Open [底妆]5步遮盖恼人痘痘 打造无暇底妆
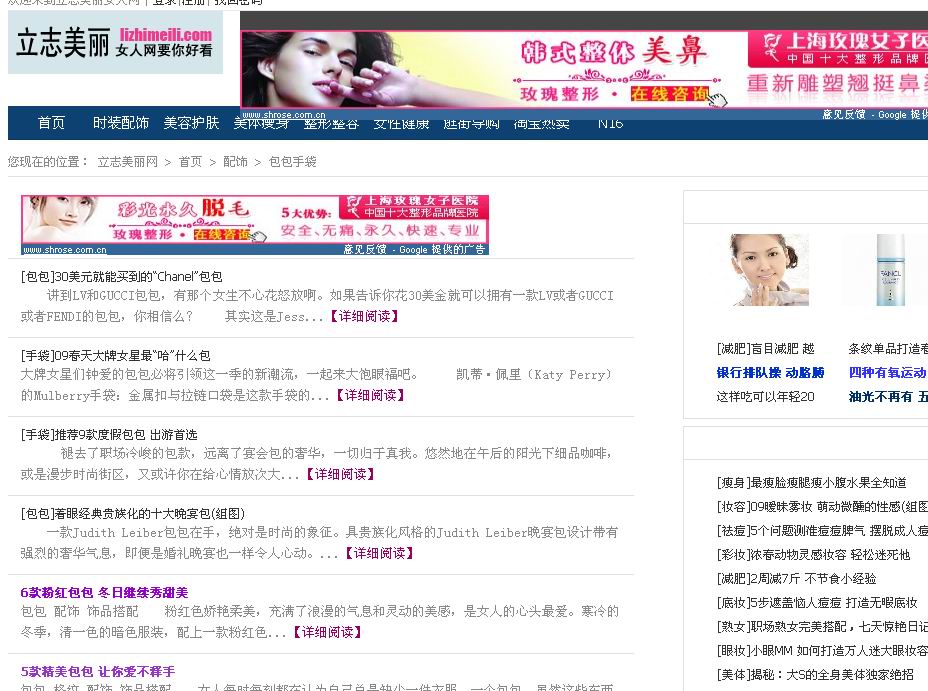Image resolution: width=928 pixels, height=691 pixels. point(817,603)
